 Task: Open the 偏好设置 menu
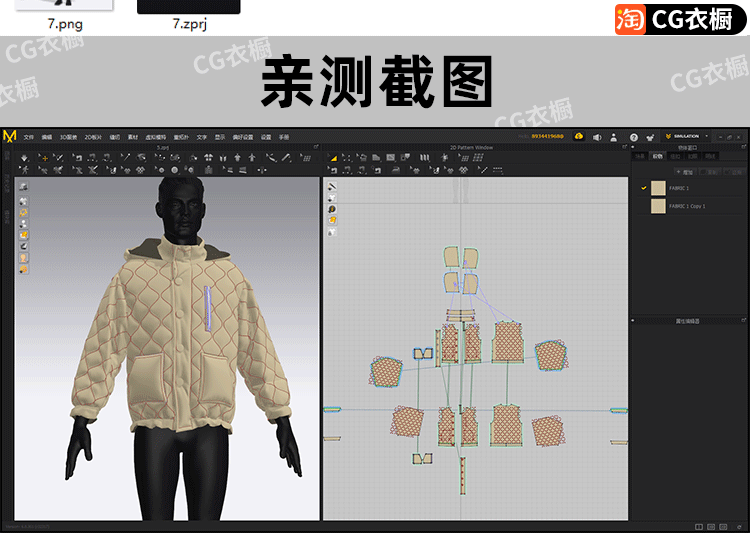[x=243, y=137]
